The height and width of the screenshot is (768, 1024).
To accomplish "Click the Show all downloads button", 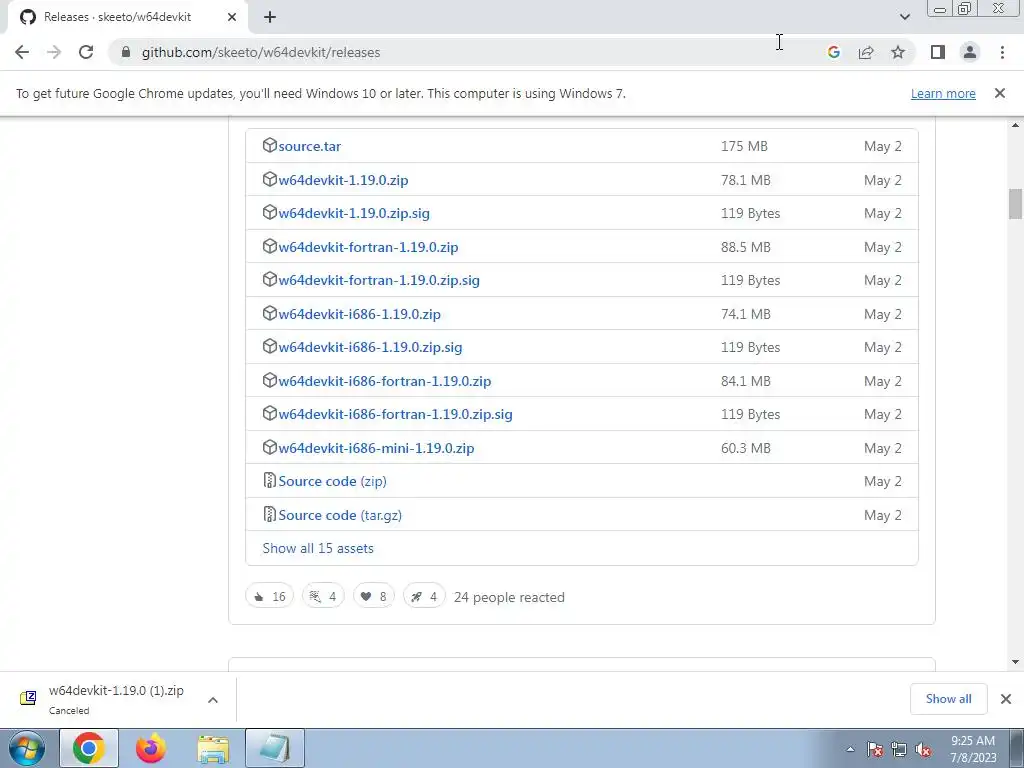I will (x=948, y=699).
